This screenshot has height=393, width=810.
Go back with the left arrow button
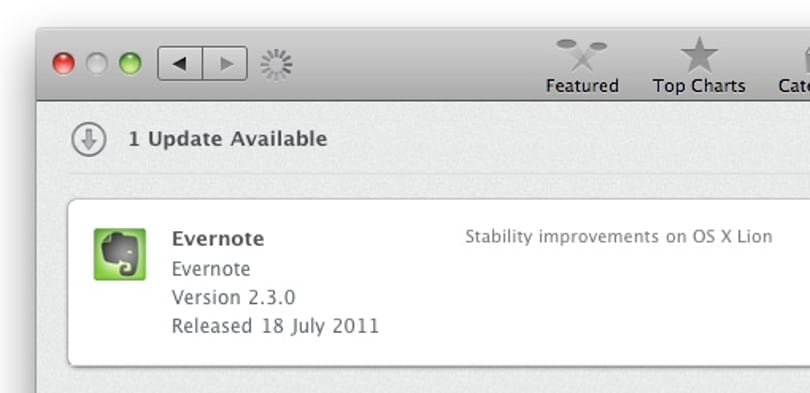click(x=180, y=64)
